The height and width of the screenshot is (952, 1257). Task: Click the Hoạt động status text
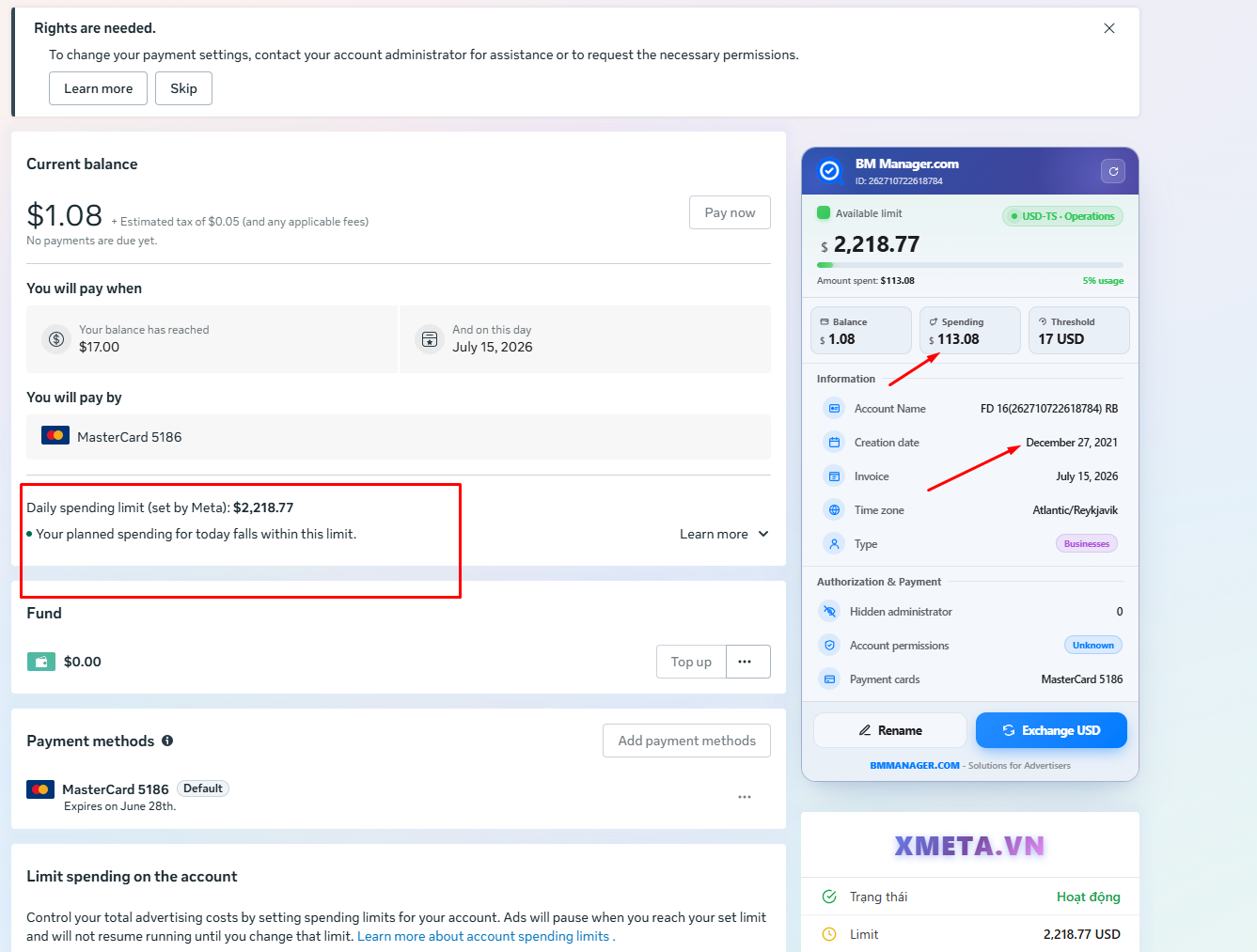[1089, 897]
